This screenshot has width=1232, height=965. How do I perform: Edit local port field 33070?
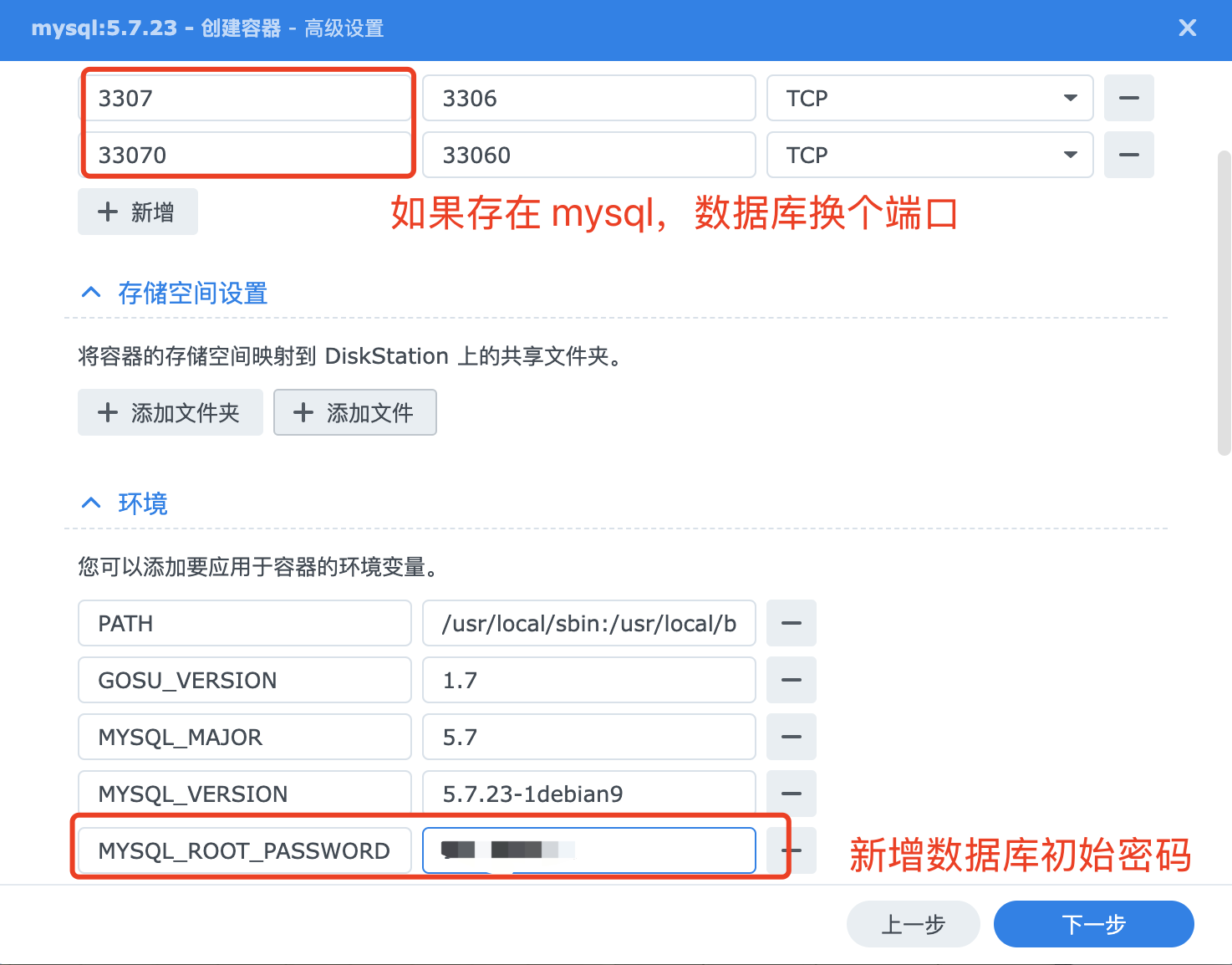(x=245, y=155)
